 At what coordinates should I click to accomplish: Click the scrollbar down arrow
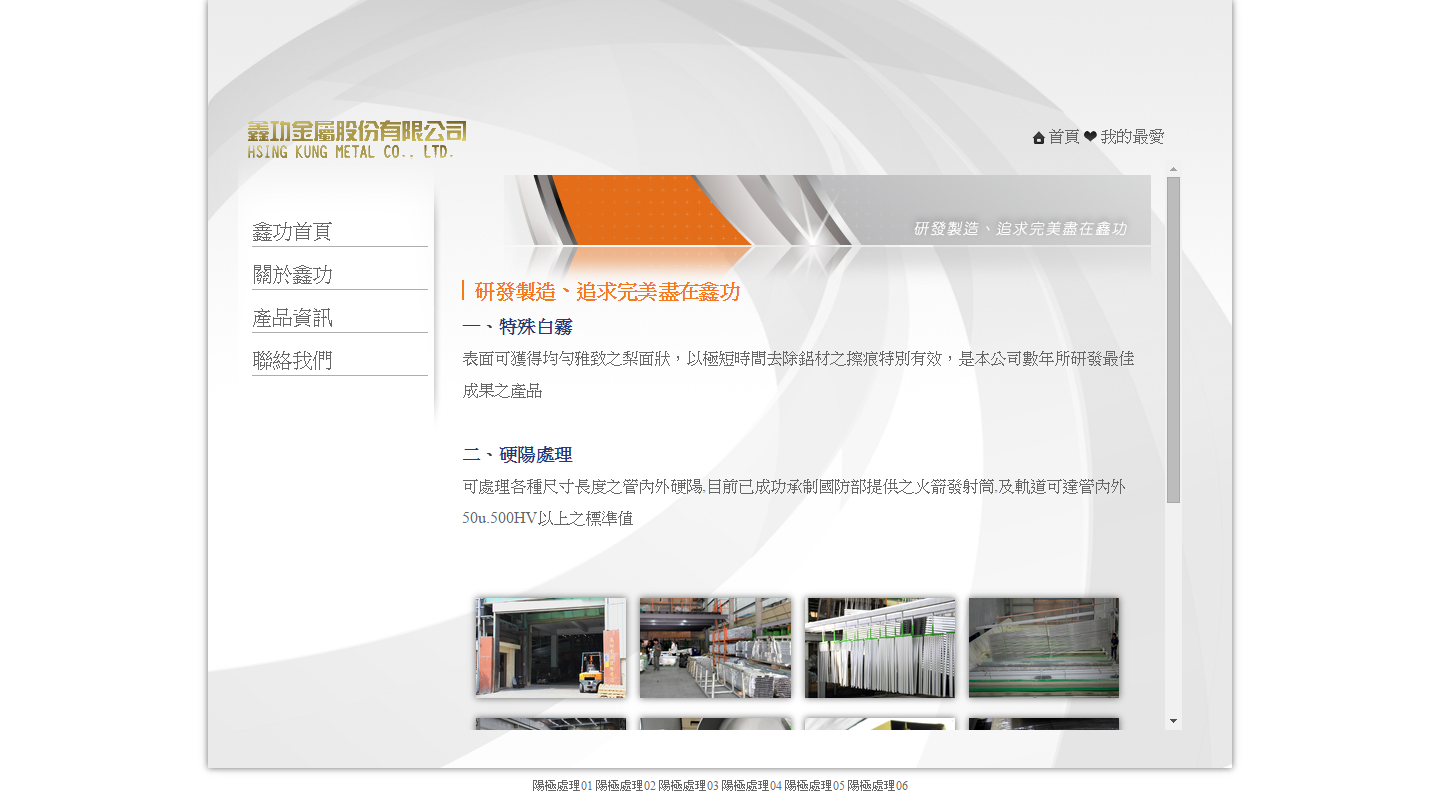1173,721
